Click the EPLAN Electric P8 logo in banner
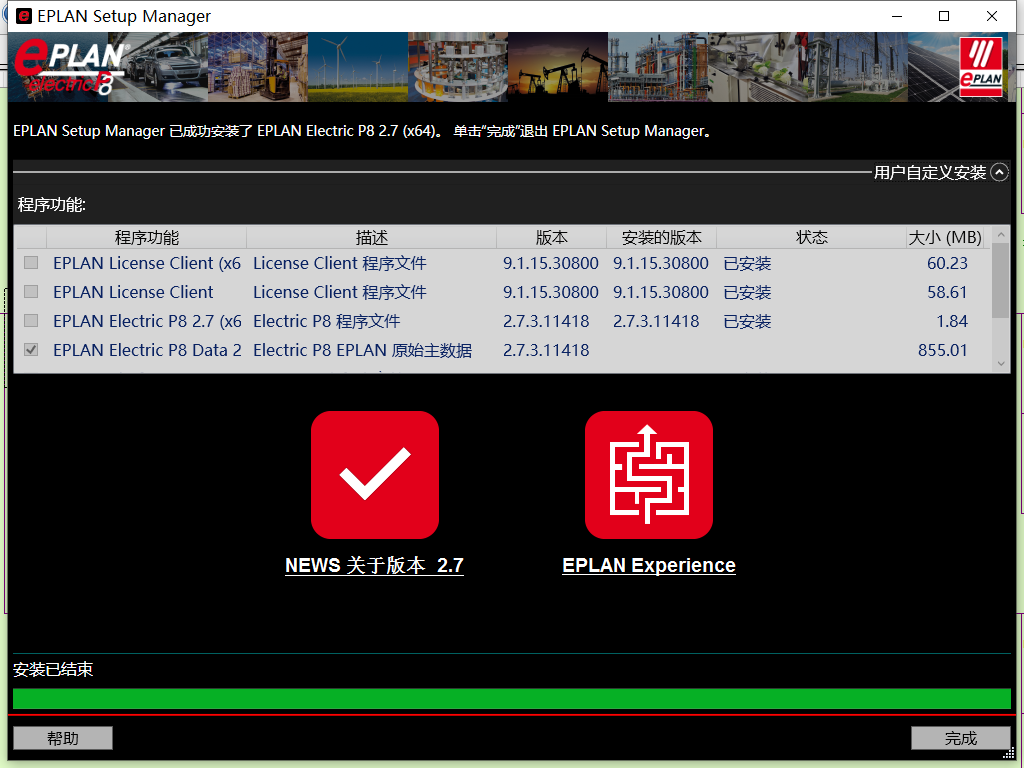This screenshot has width=1024, height=768. [70, 68]
